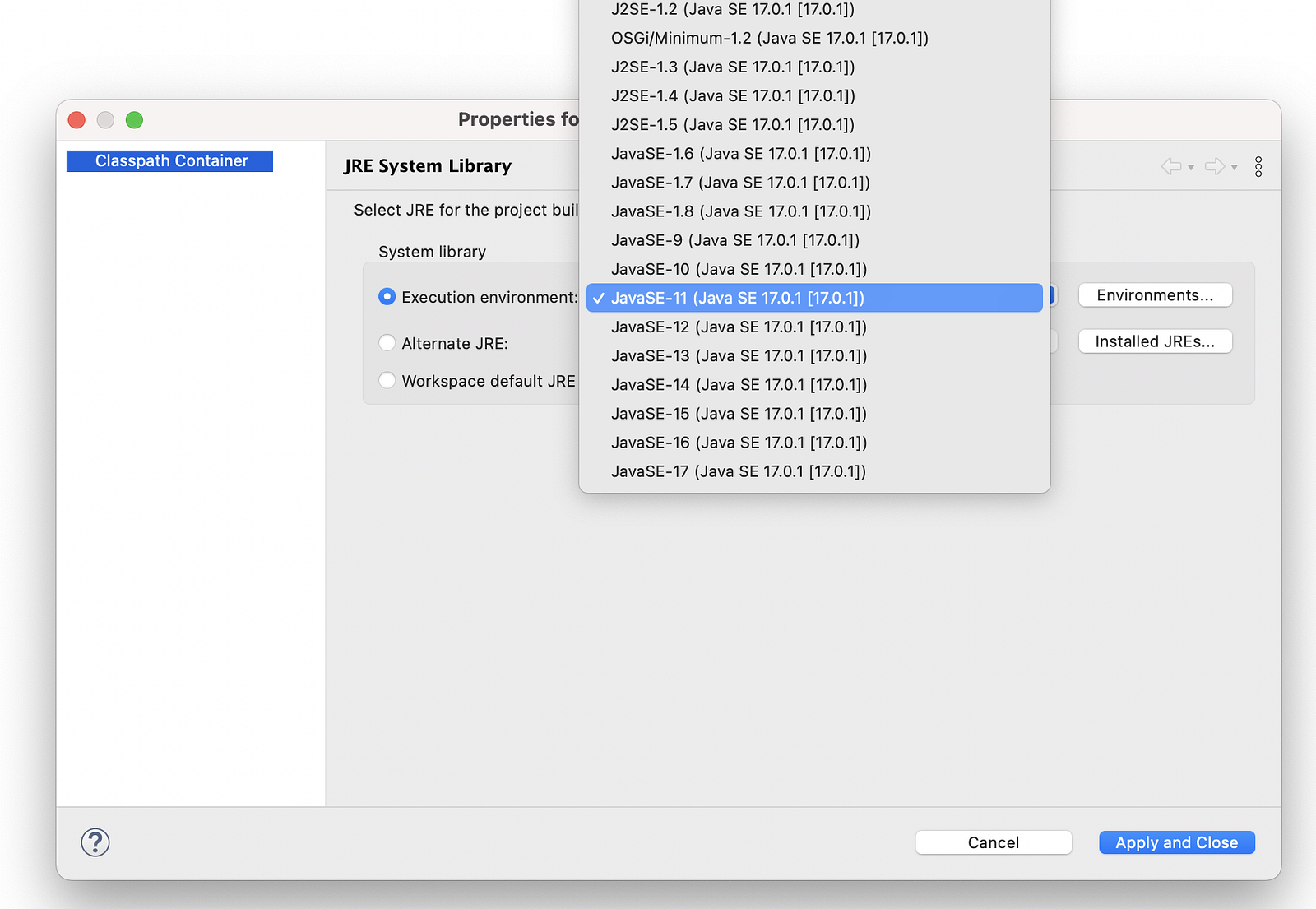Open the three-dot view menu

click(x=1258, y=167)
